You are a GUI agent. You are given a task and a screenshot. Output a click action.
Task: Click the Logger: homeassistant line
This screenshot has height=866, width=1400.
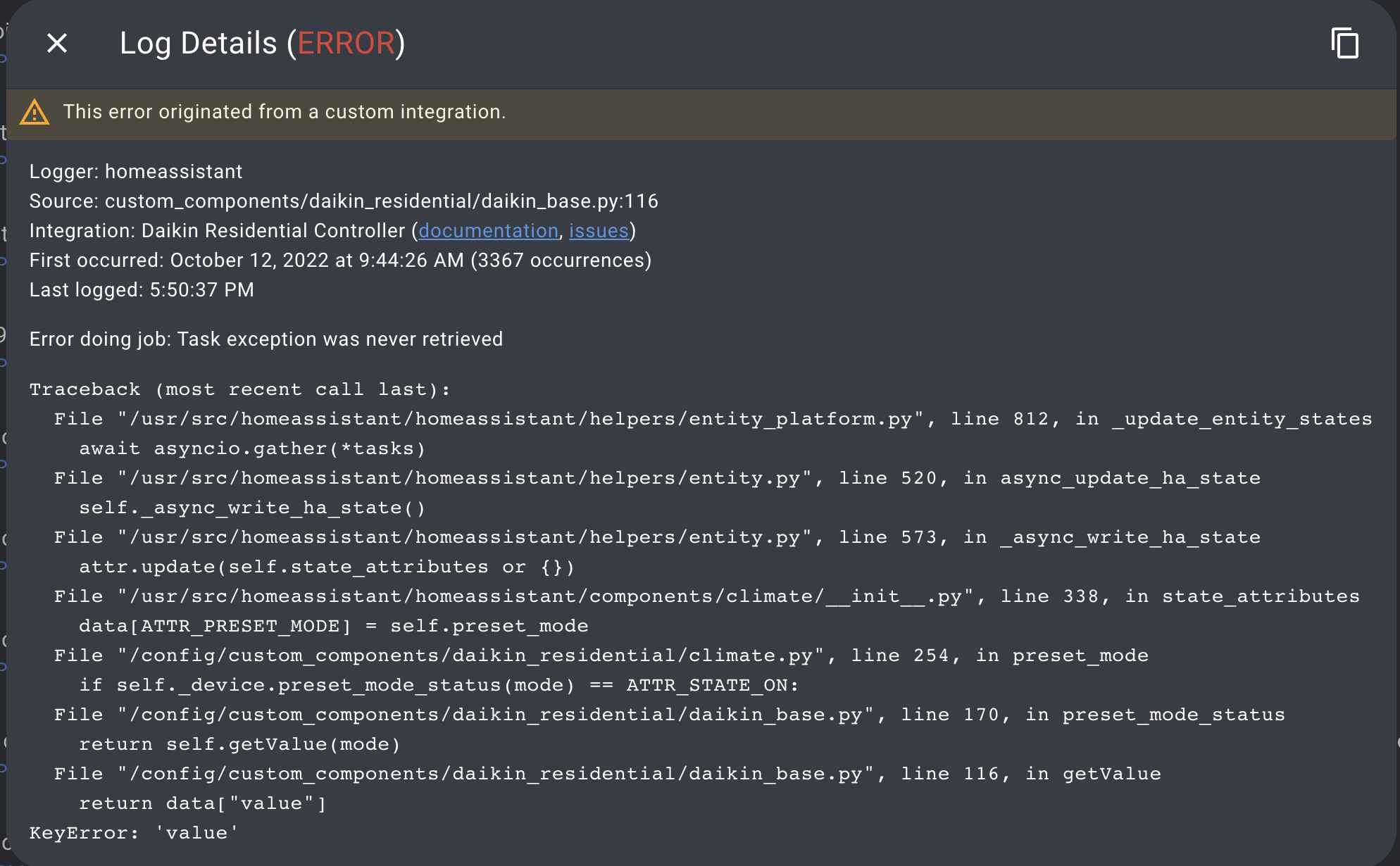(135, 171)
